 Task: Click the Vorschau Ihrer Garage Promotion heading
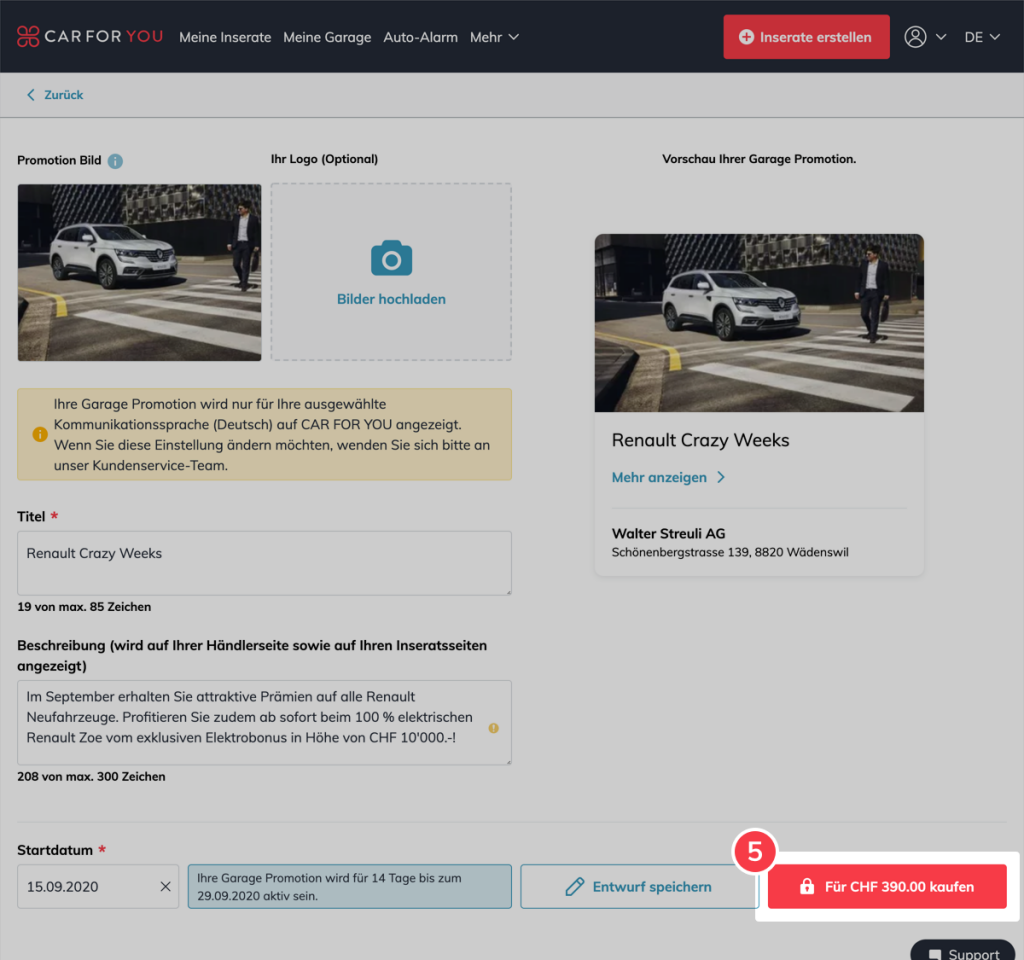(759, 159)
